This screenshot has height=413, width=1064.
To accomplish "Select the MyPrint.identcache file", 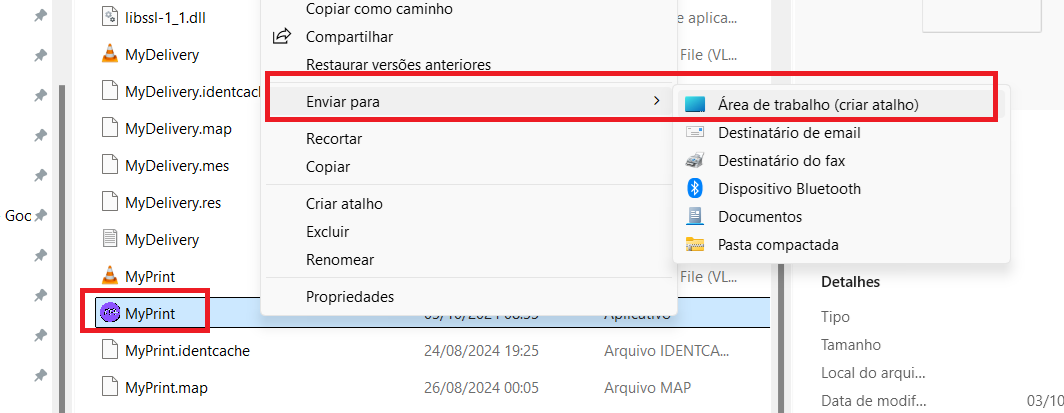I will (187, 350).
